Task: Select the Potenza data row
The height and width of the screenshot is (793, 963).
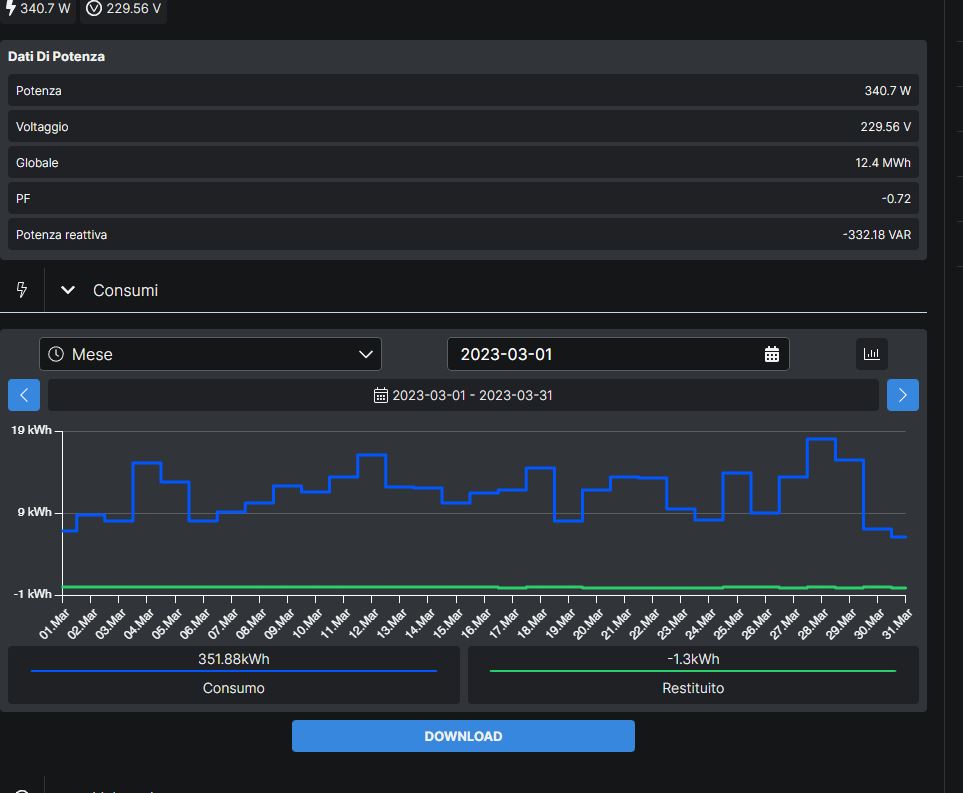Action: (x=463, y=91)
